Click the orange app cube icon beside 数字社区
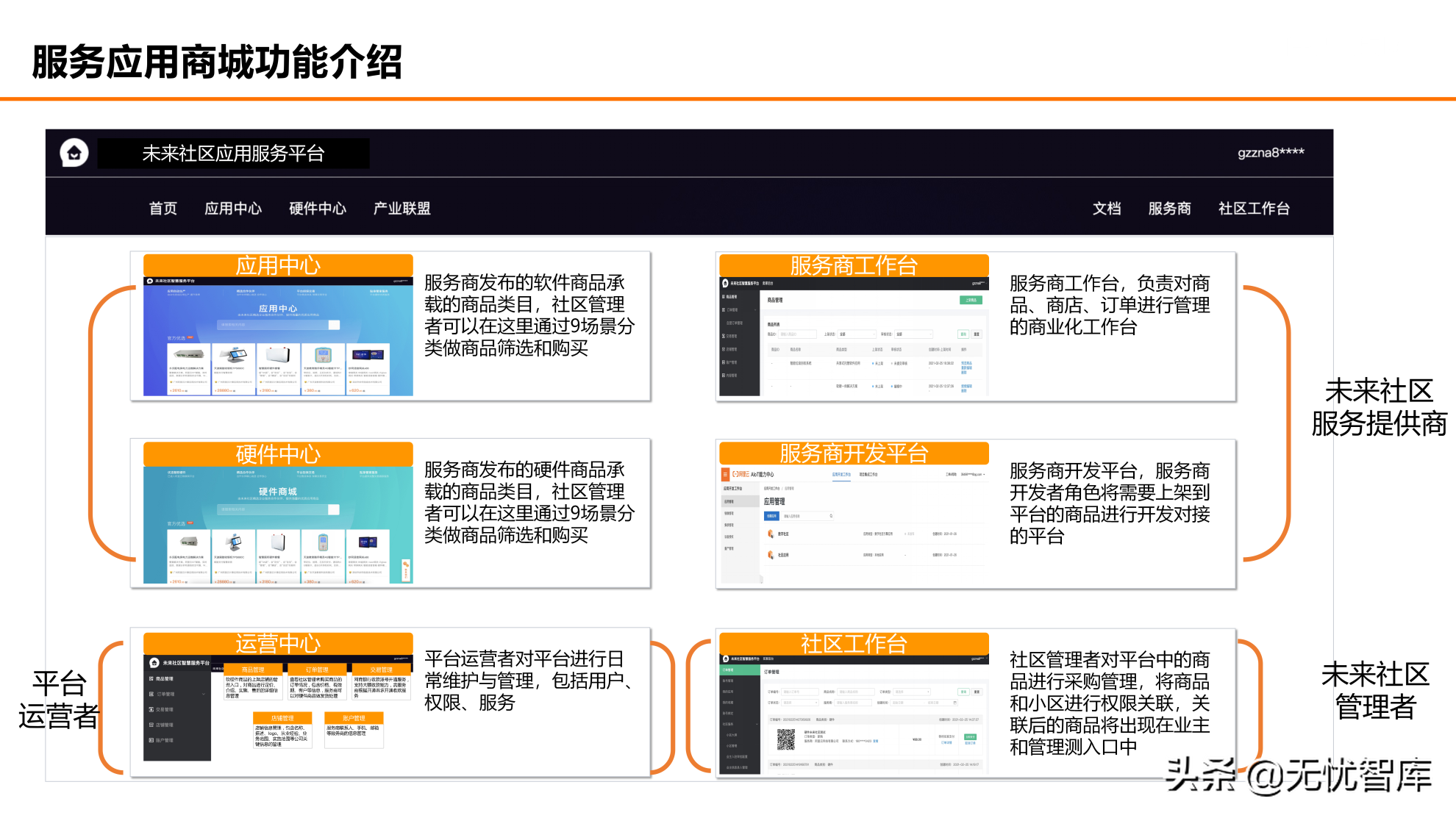 click(771, 534)
